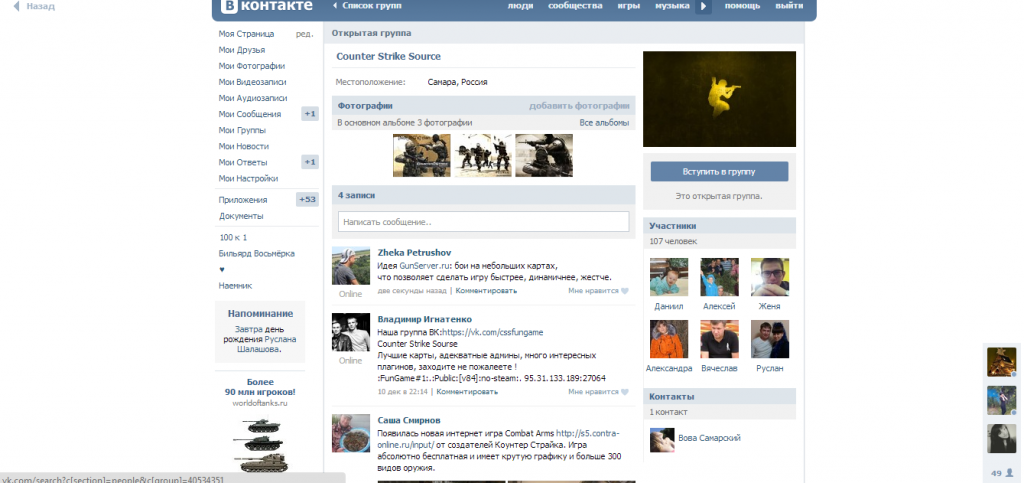Screen dimensions: 1024x483
Task: Click contact Вова Самарский's avatar
Action: tap(661, 439)
